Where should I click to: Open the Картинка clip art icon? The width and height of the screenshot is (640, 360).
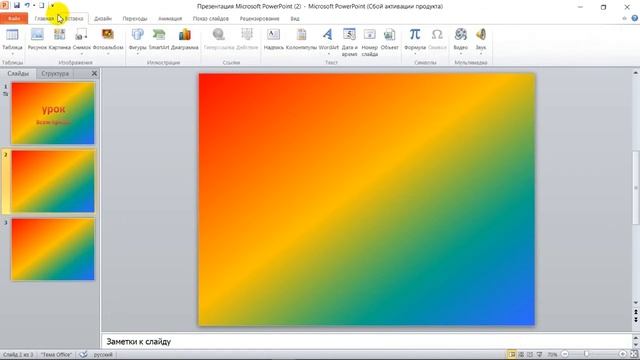60,35
